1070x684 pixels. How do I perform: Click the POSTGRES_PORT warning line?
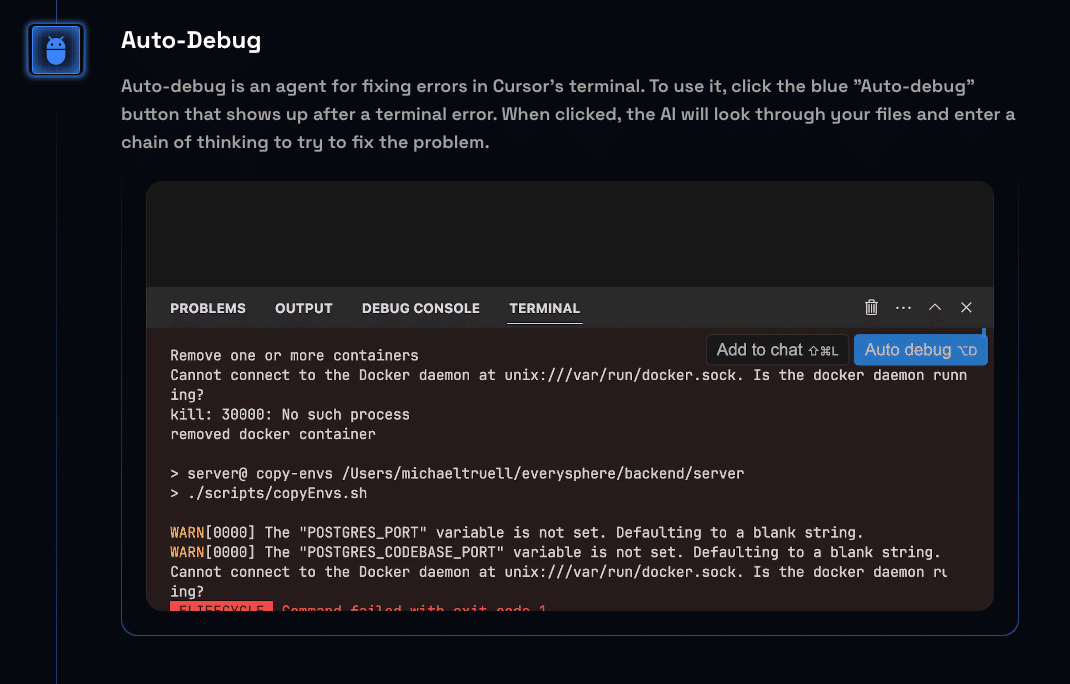pyautogui.click(x=516, y=532)
